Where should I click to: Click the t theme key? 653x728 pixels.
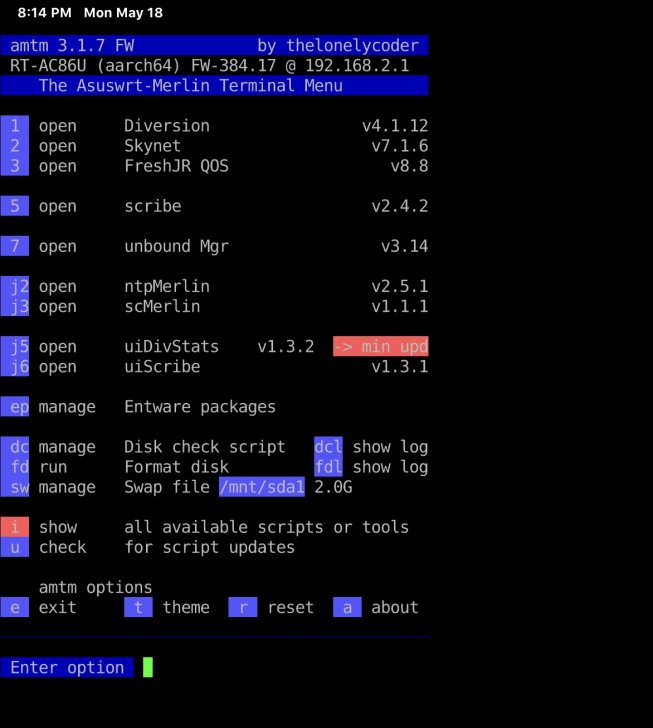tap(138, 607)
